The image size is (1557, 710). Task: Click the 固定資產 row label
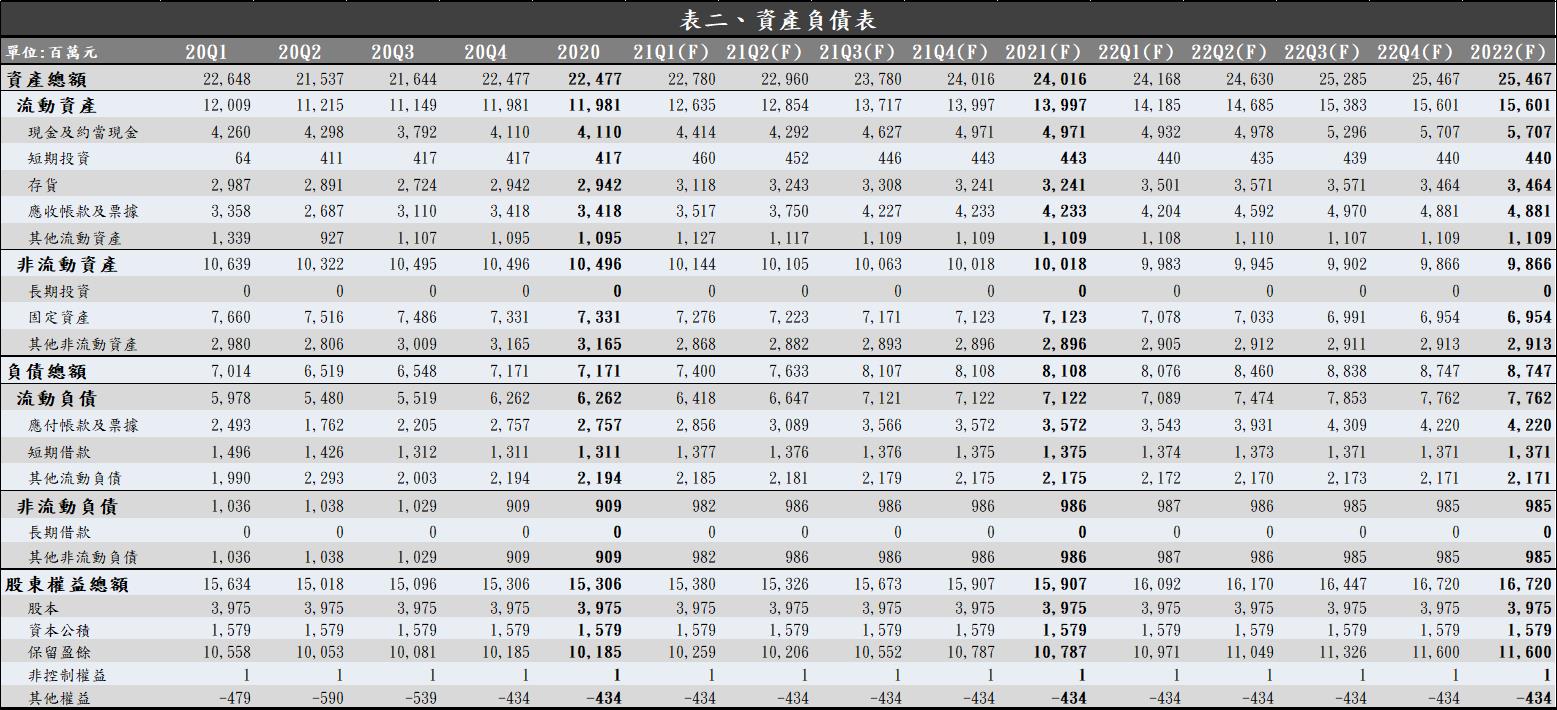60,317
